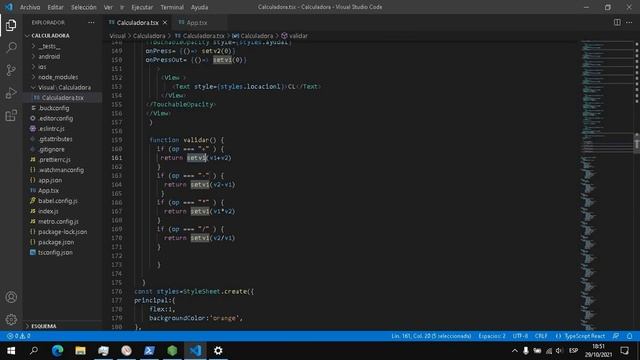This screenshot has width=640, height=360.
Task: Open PowerShell from the taskbar
Action: click(149, 351)
